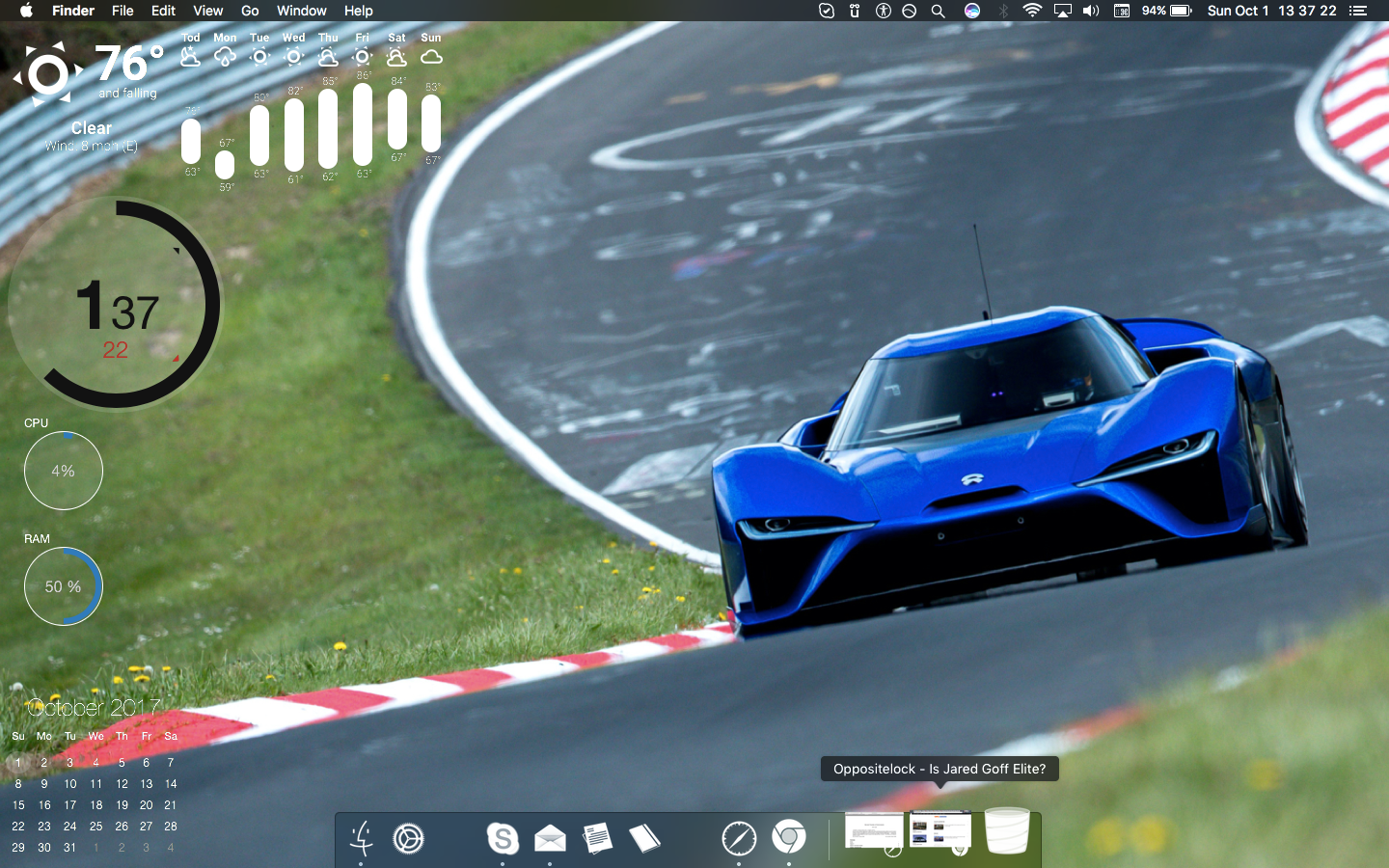Open Spotlight search magnifier
1389x868 pixels.
point(938,11)
